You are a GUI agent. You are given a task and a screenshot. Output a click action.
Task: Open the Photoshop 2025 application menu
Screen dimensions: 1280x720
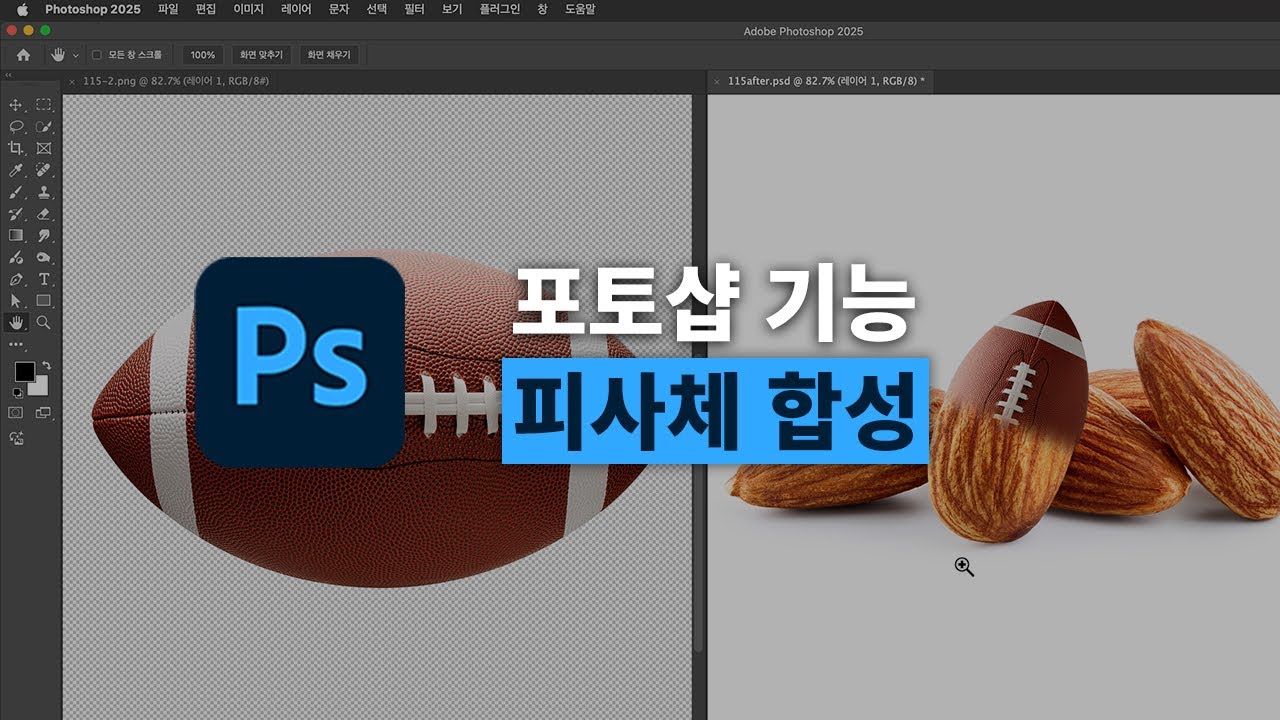(92, 9)
